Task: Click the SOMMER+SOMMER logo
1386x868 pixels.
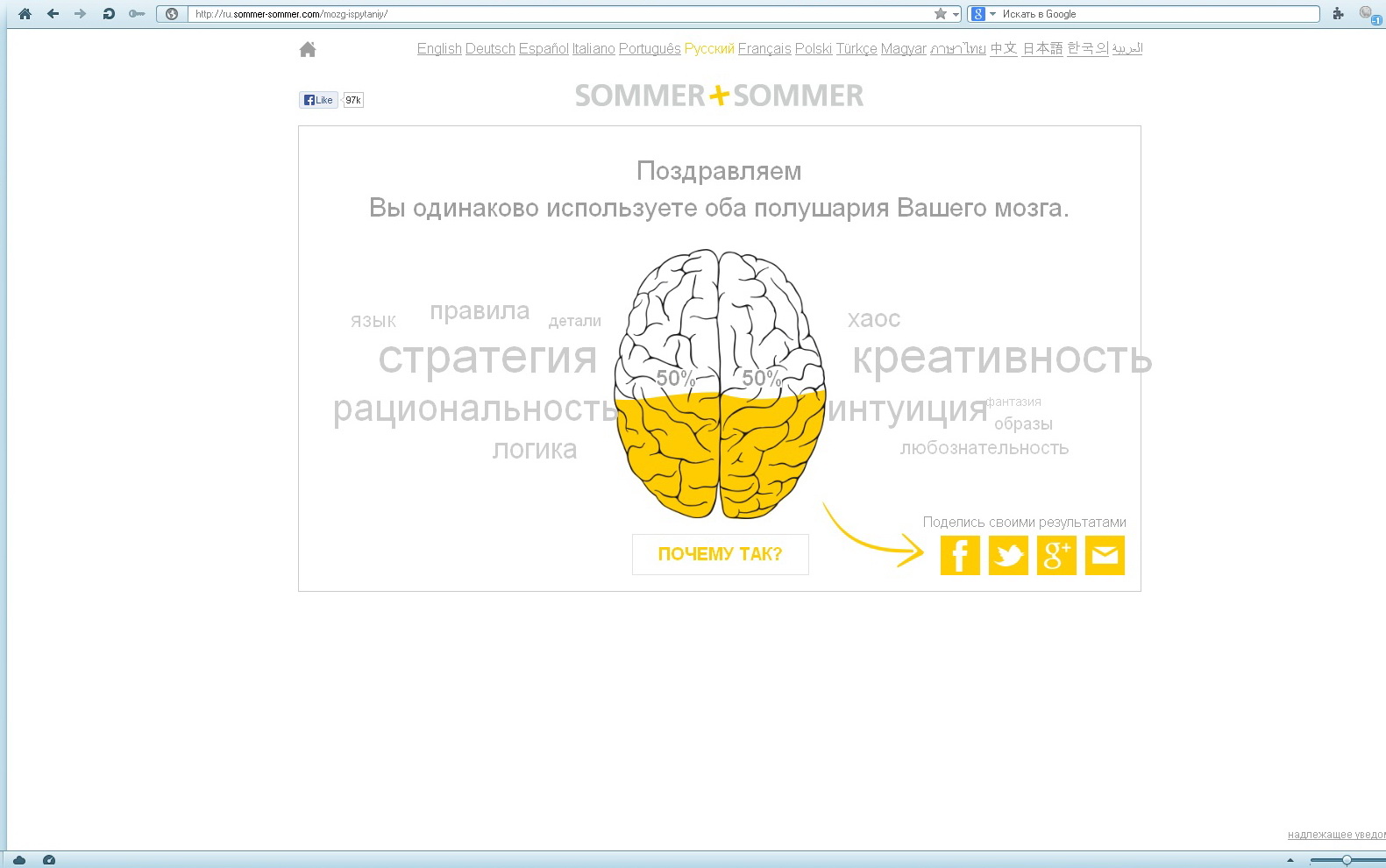Action: 719,96
